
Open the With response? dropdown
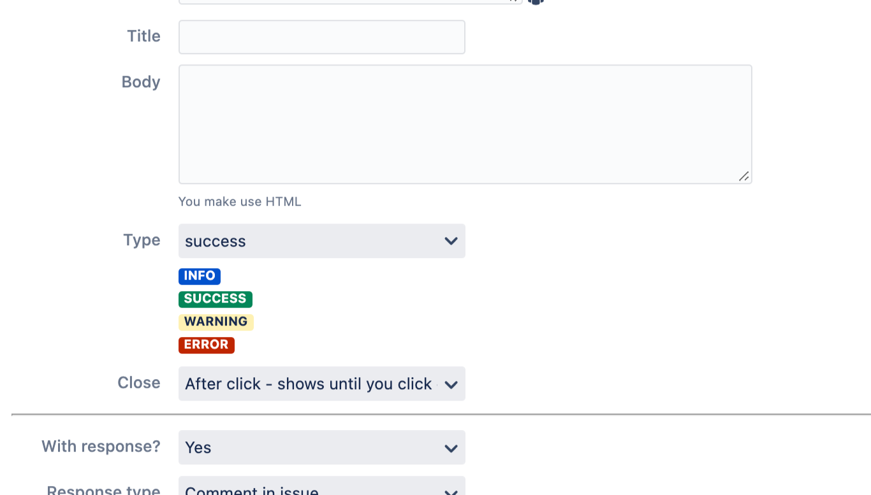[x=321, y=448]
